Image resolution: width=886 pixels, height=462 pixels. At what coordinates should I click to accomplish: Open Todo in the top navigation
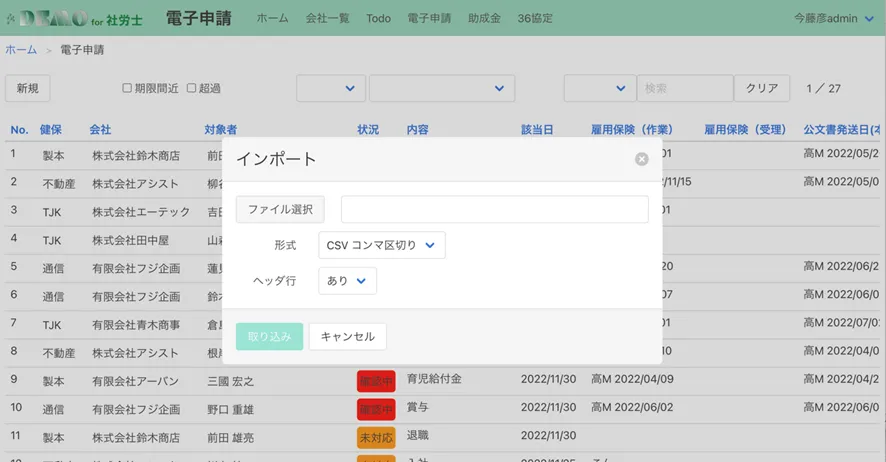click(x=378, y=18)
